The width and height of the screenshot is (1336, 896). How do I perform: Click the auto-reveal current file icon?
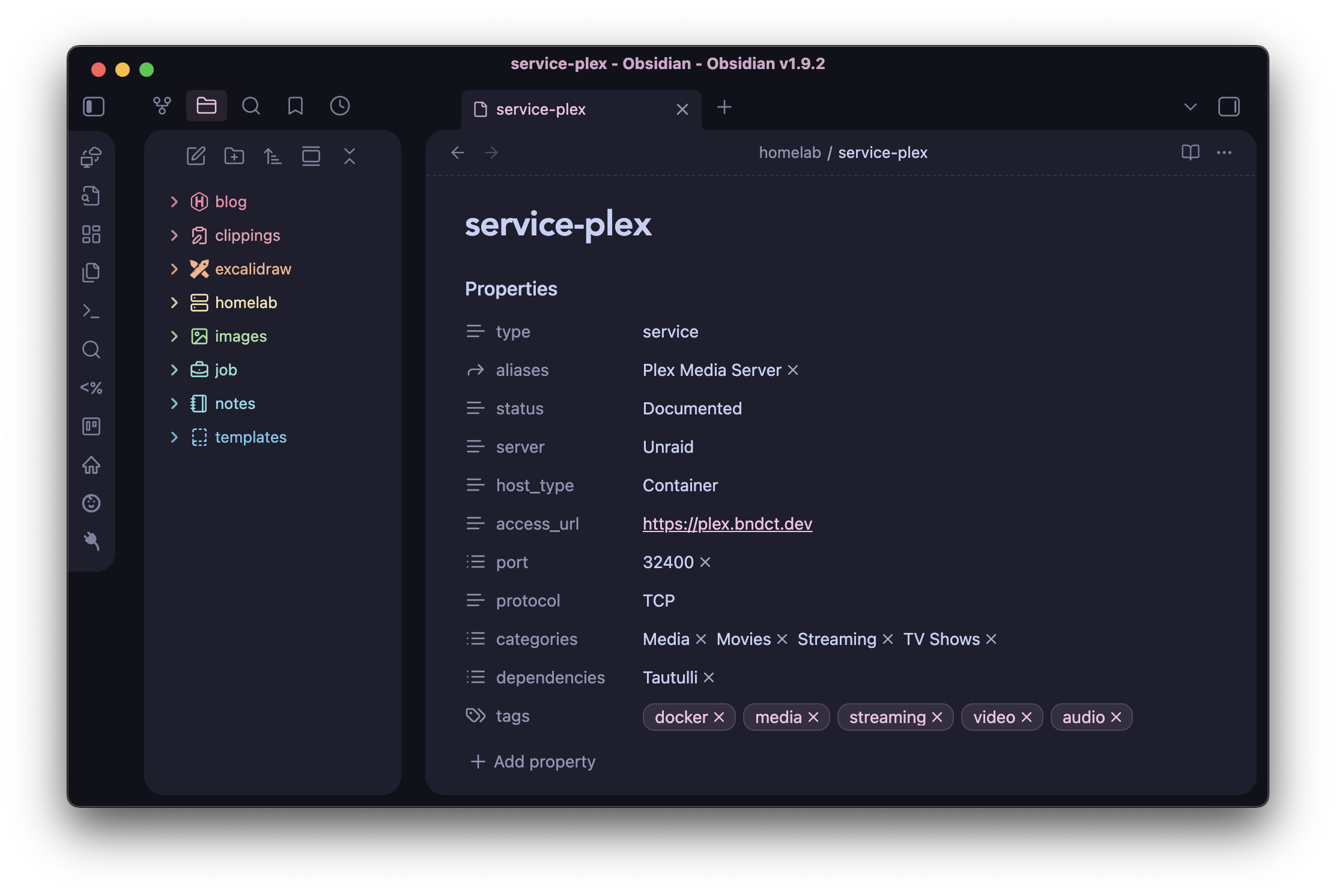pos(311,156)
